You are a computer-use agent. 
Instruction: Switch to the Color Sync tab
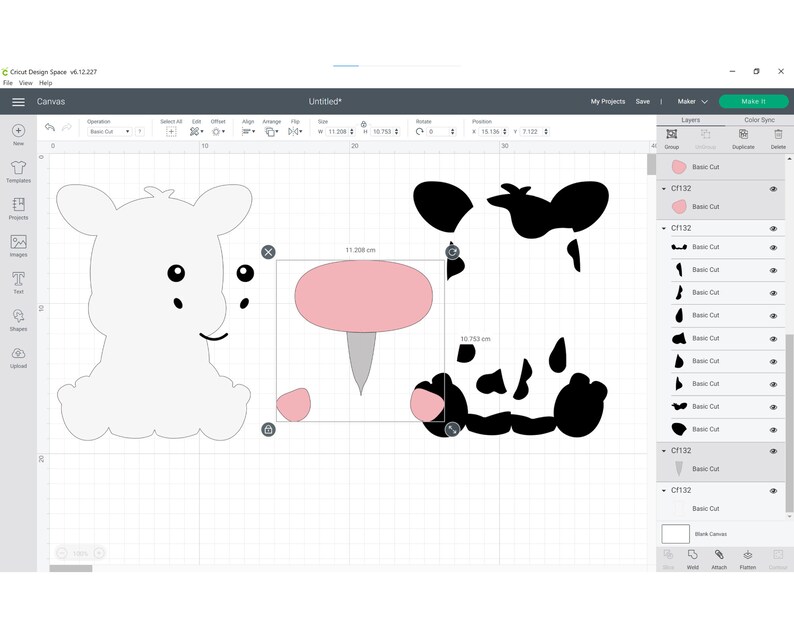[759, 120]
